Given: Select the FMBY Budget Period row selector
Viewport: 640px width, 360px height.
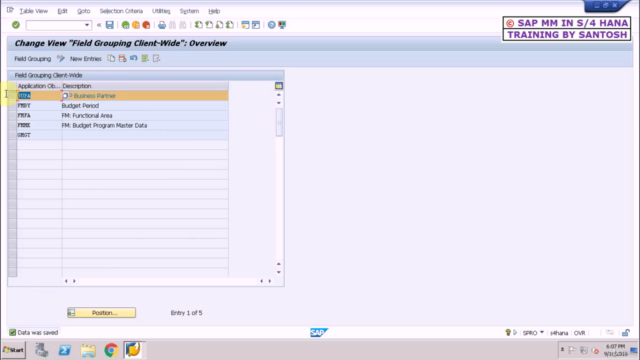Looking at the screenshot, I should [x=12, y=106].
